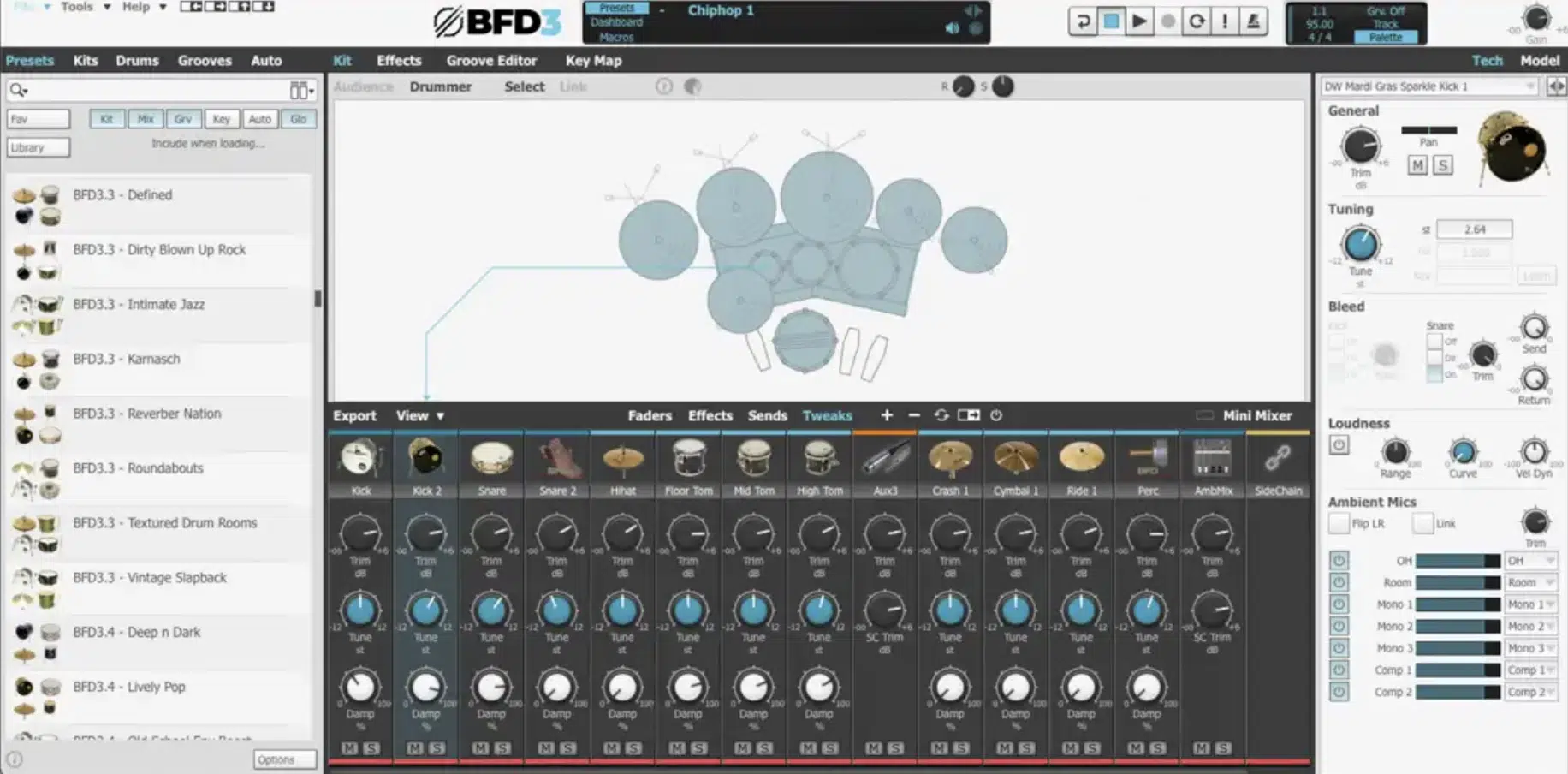Click the return-to-start transport button
Screen dimensions: 1568x774
tap(1083, 21)
